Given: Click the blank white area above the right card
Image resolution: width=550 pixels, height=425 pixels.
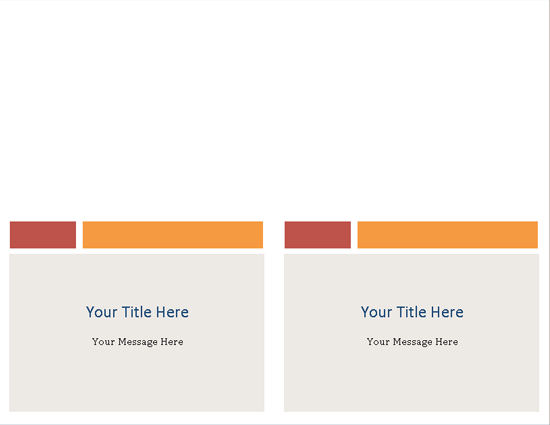Looking at the screenshot, I should point(411,110).
